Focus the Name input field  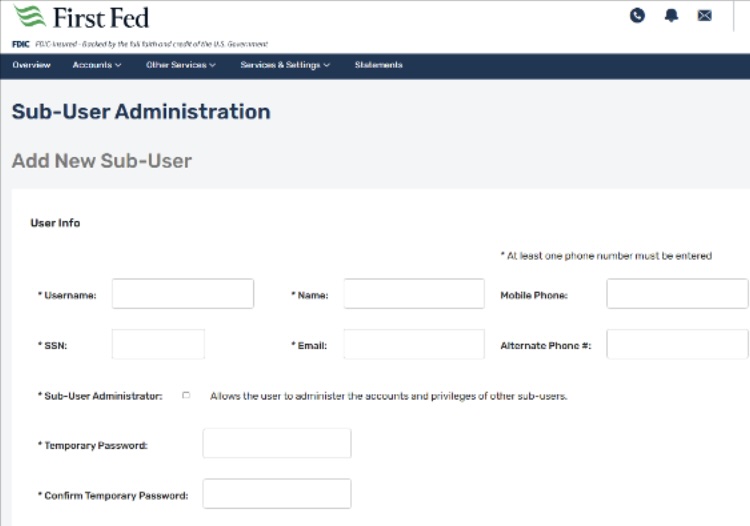click(x=414, y=294)
